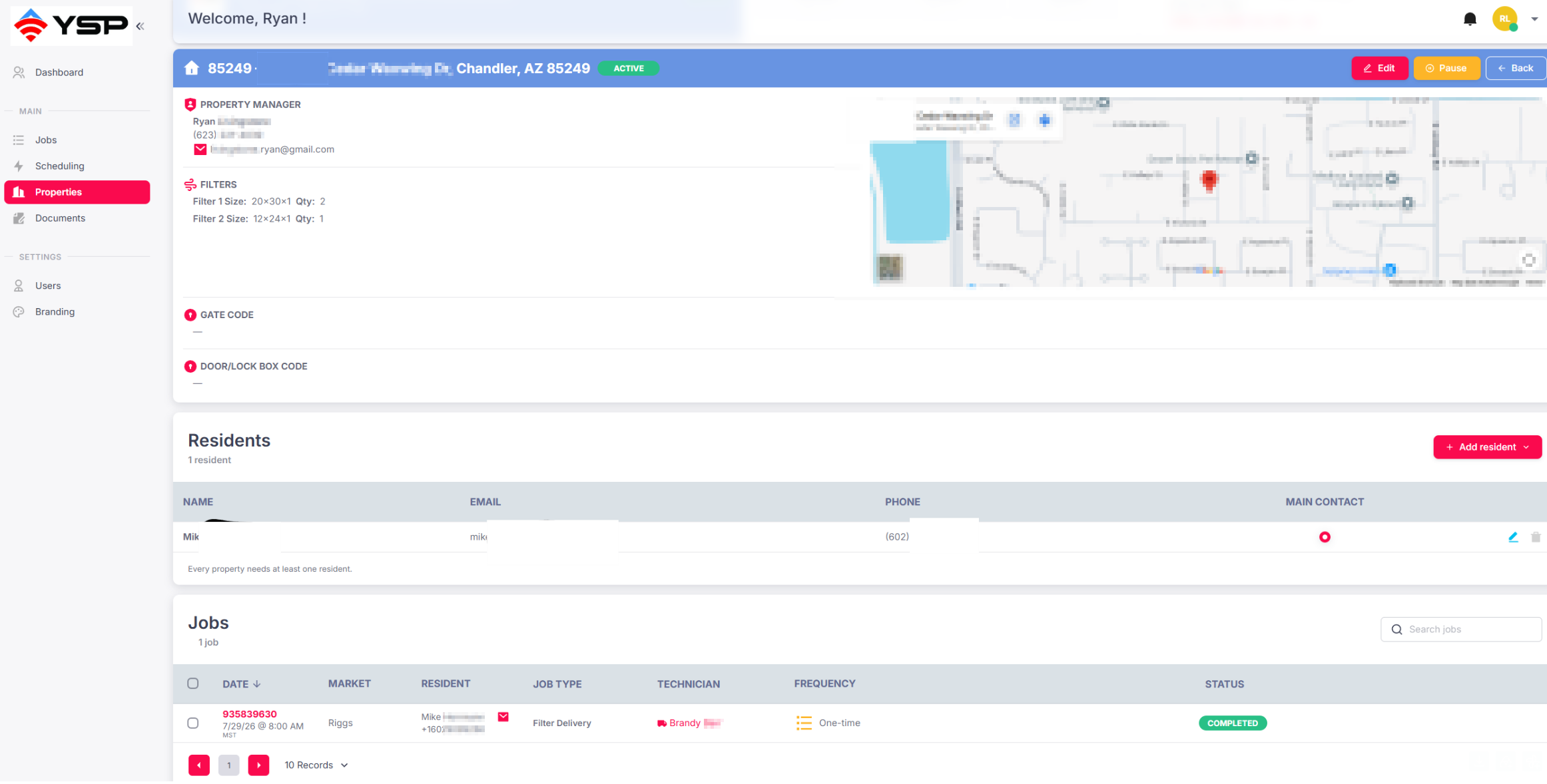Collapse the sidebar with double chevron
The width and height of the screenshot is (1547, 784).
(140, 26)
